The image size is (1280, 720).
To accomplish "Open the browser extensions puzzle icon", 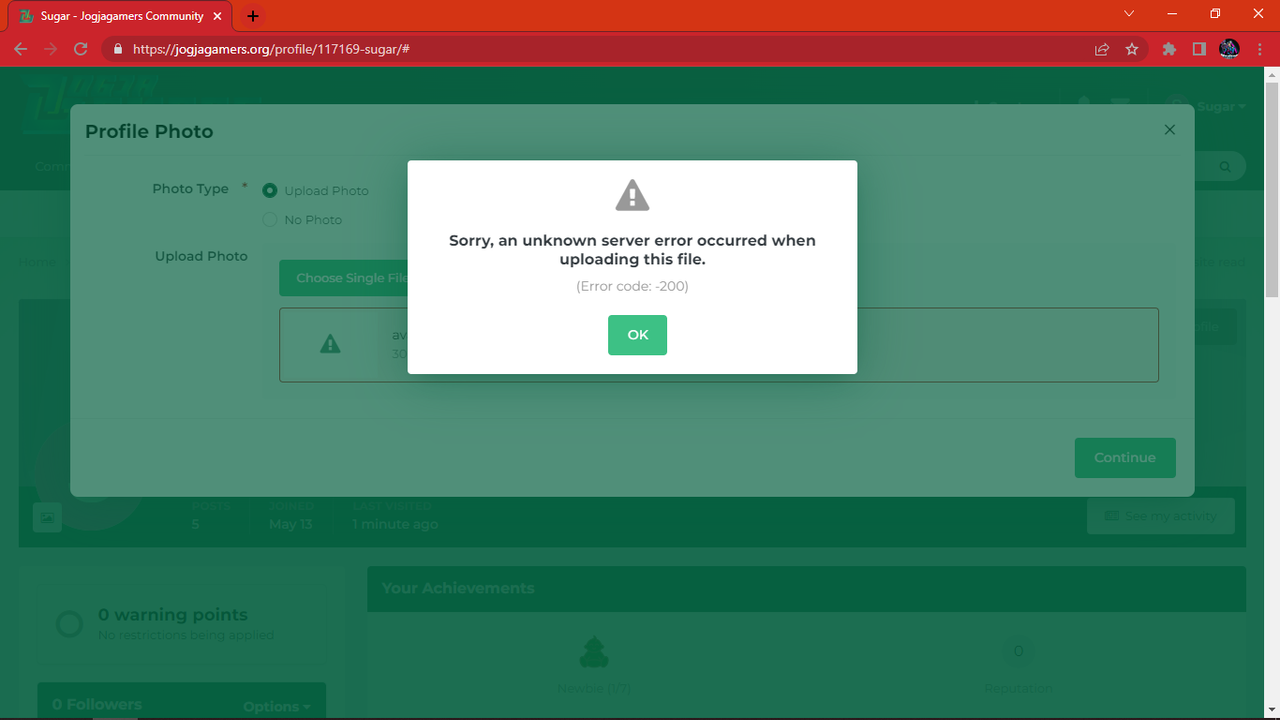I will coord(1168,49).
